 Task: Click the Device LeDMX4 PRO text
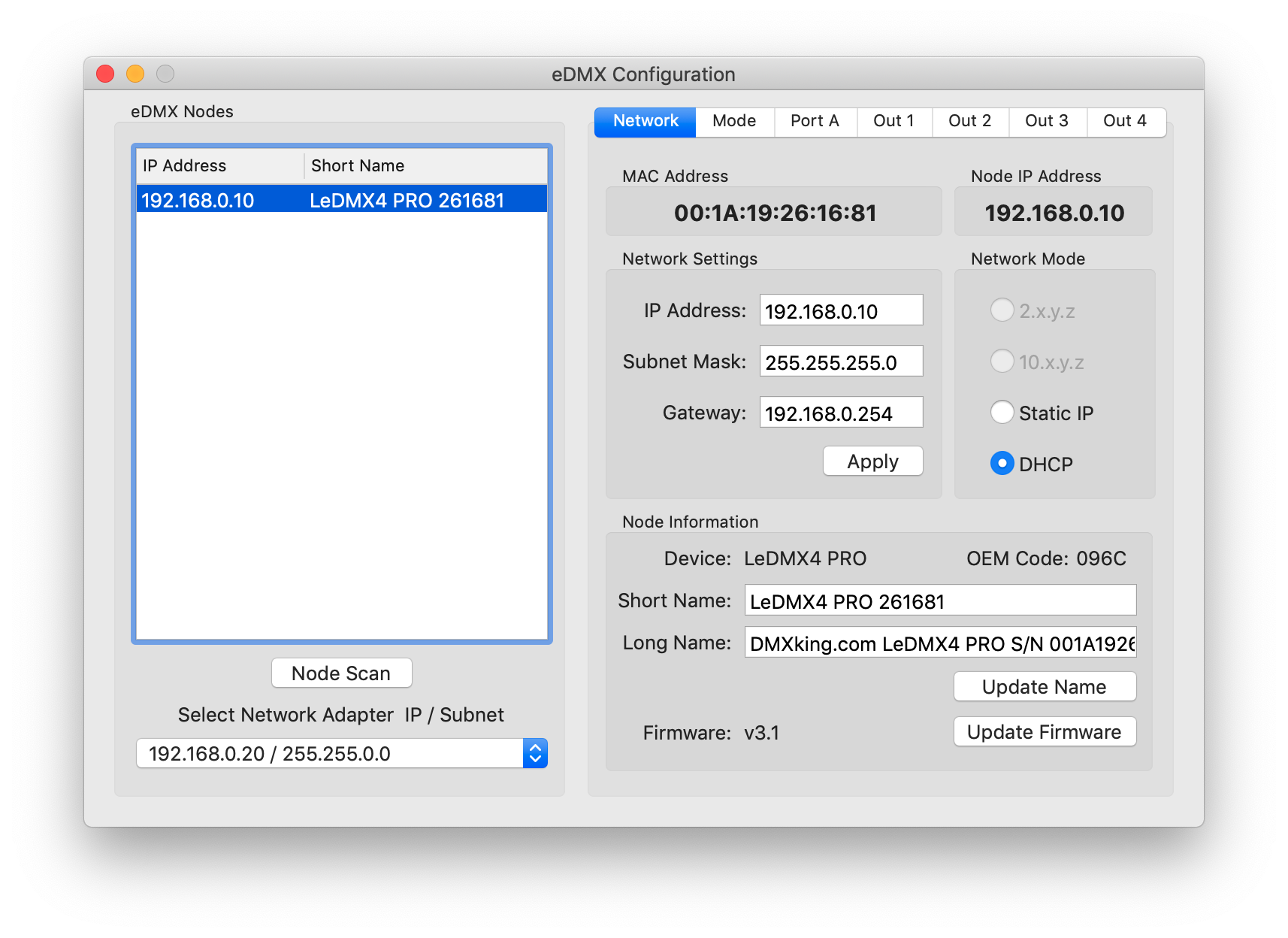click(x=805, y=558)
